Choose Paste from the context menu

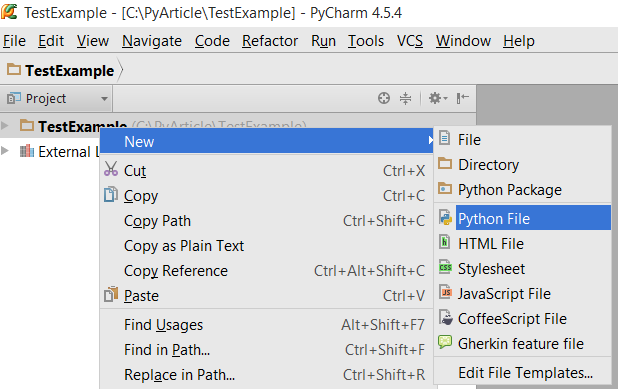click(x=266, y=296)
